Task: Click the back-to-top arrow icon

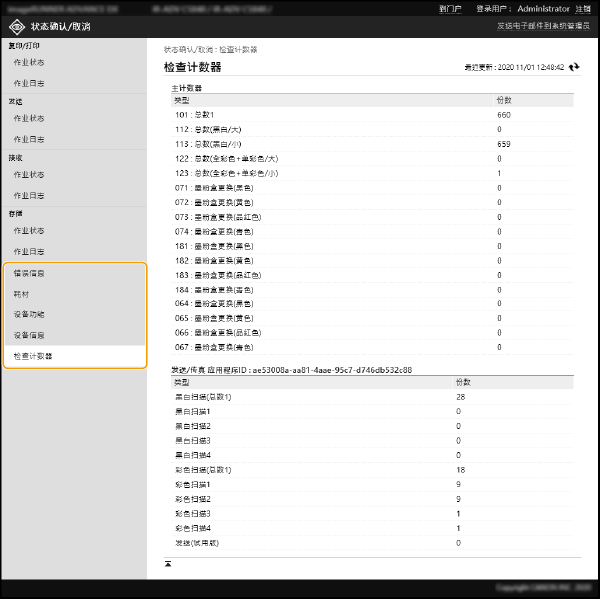Action: point(168,564)
